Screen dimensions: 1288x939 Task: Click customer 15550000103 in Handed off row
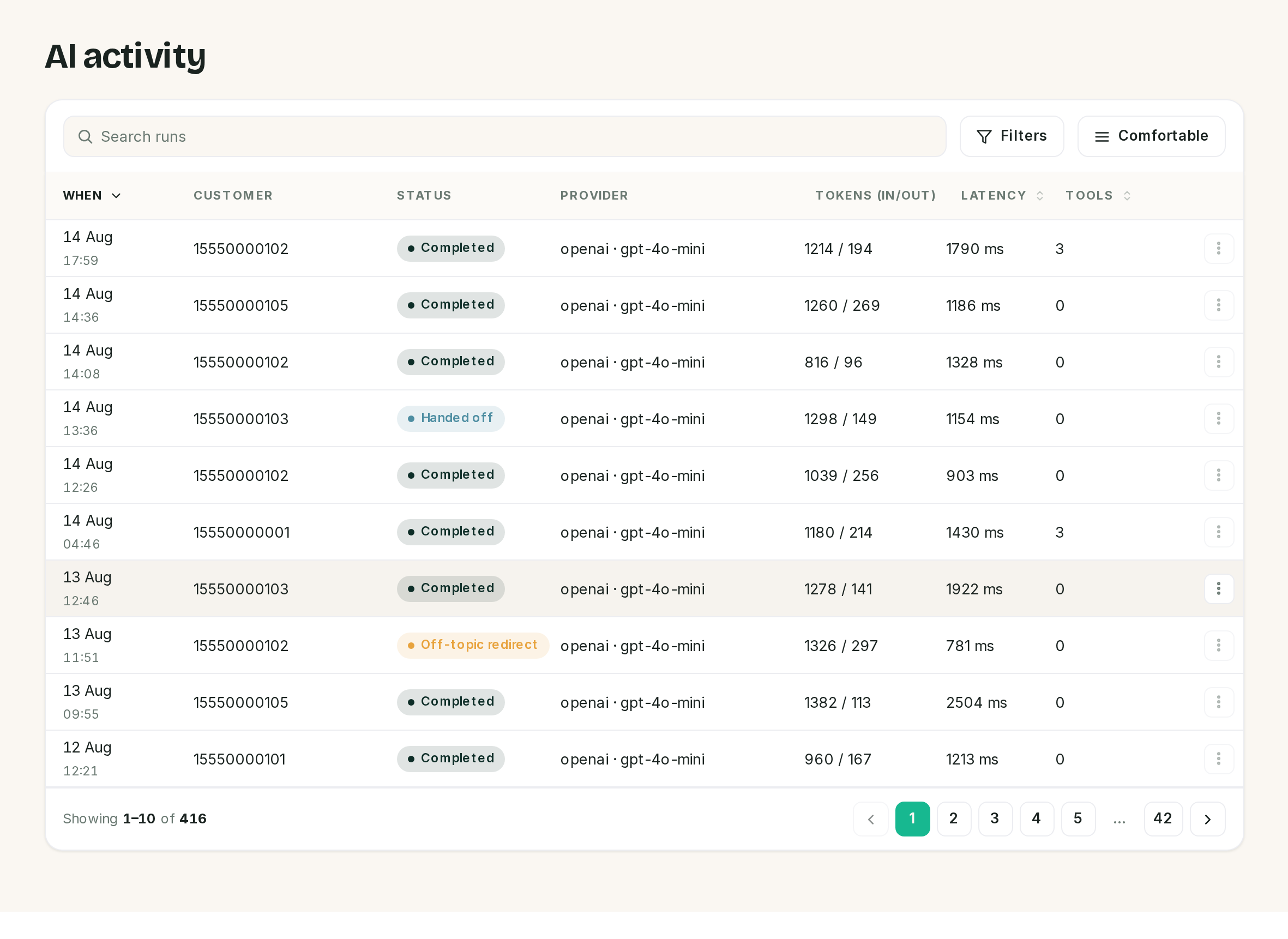(241, 419)
